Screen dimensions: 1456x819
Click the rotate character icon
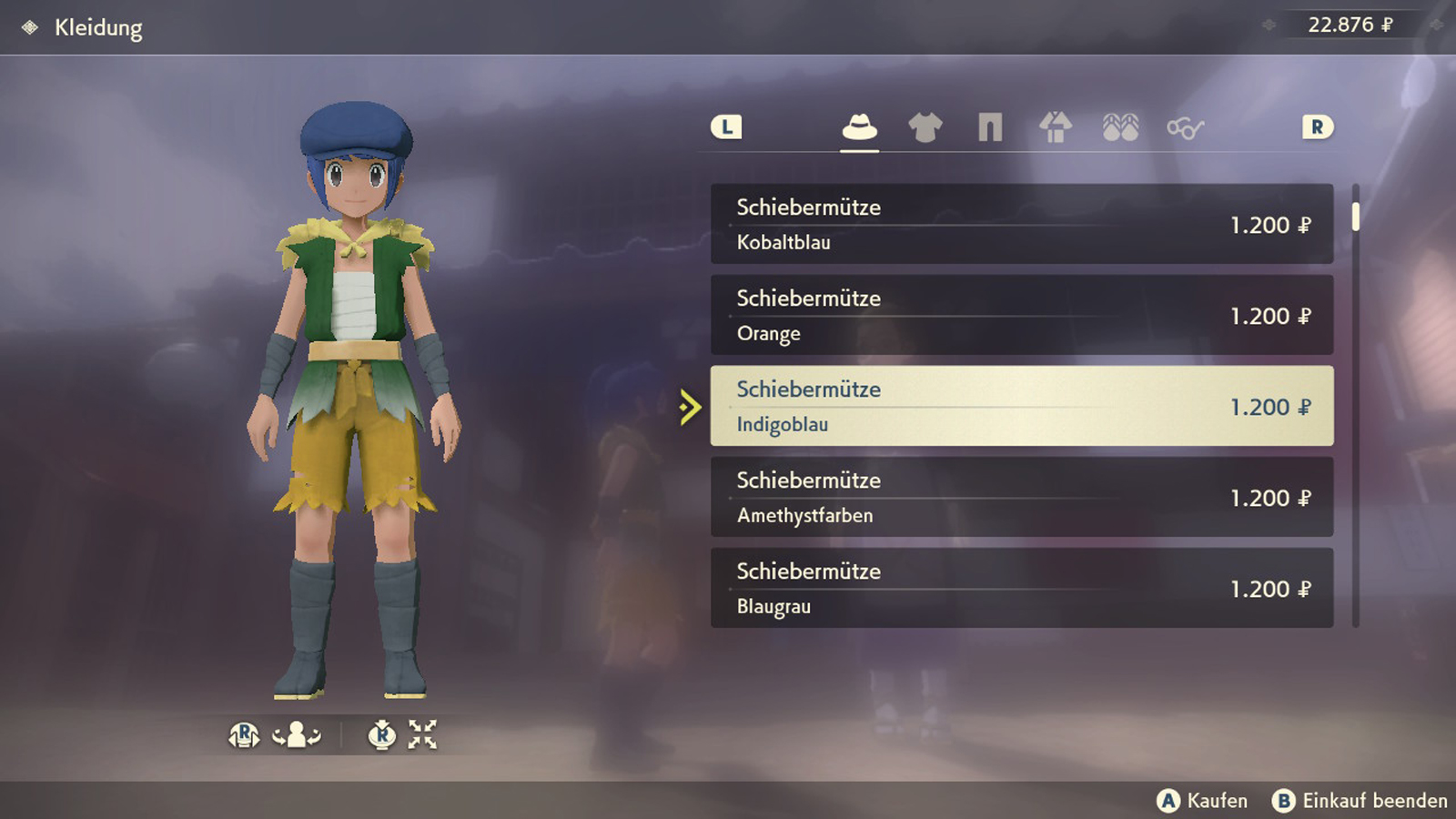click(x=297, y=734)
